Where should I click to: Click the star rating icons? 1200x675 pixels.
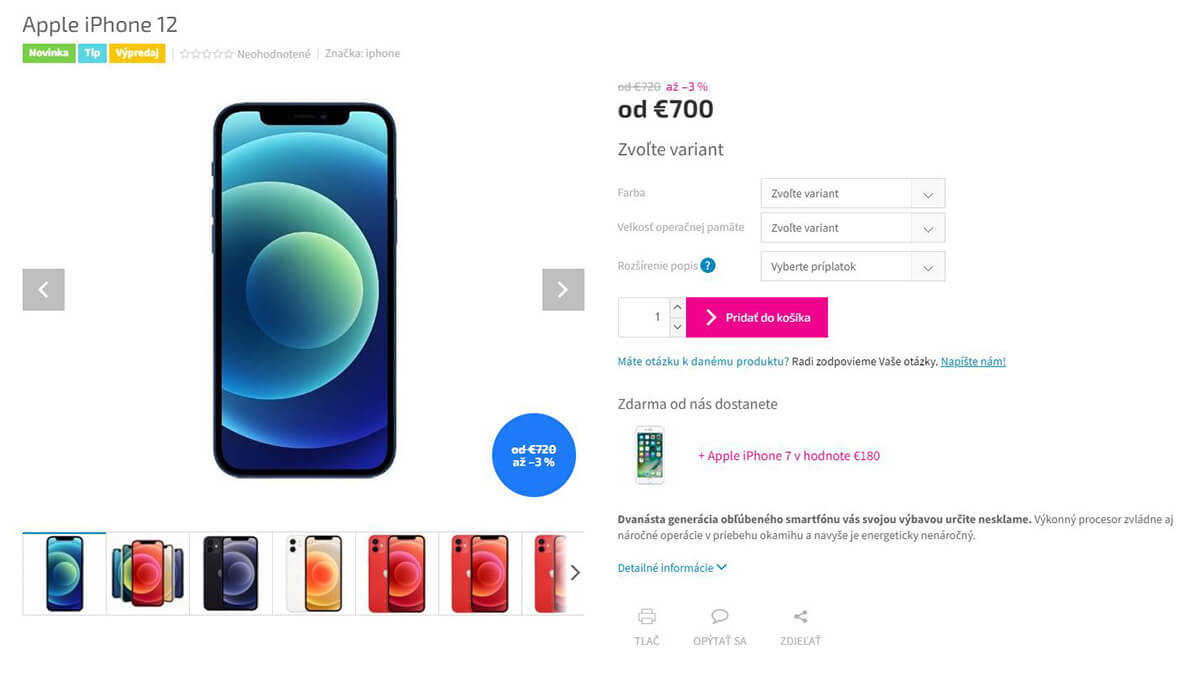pos(207,54)
